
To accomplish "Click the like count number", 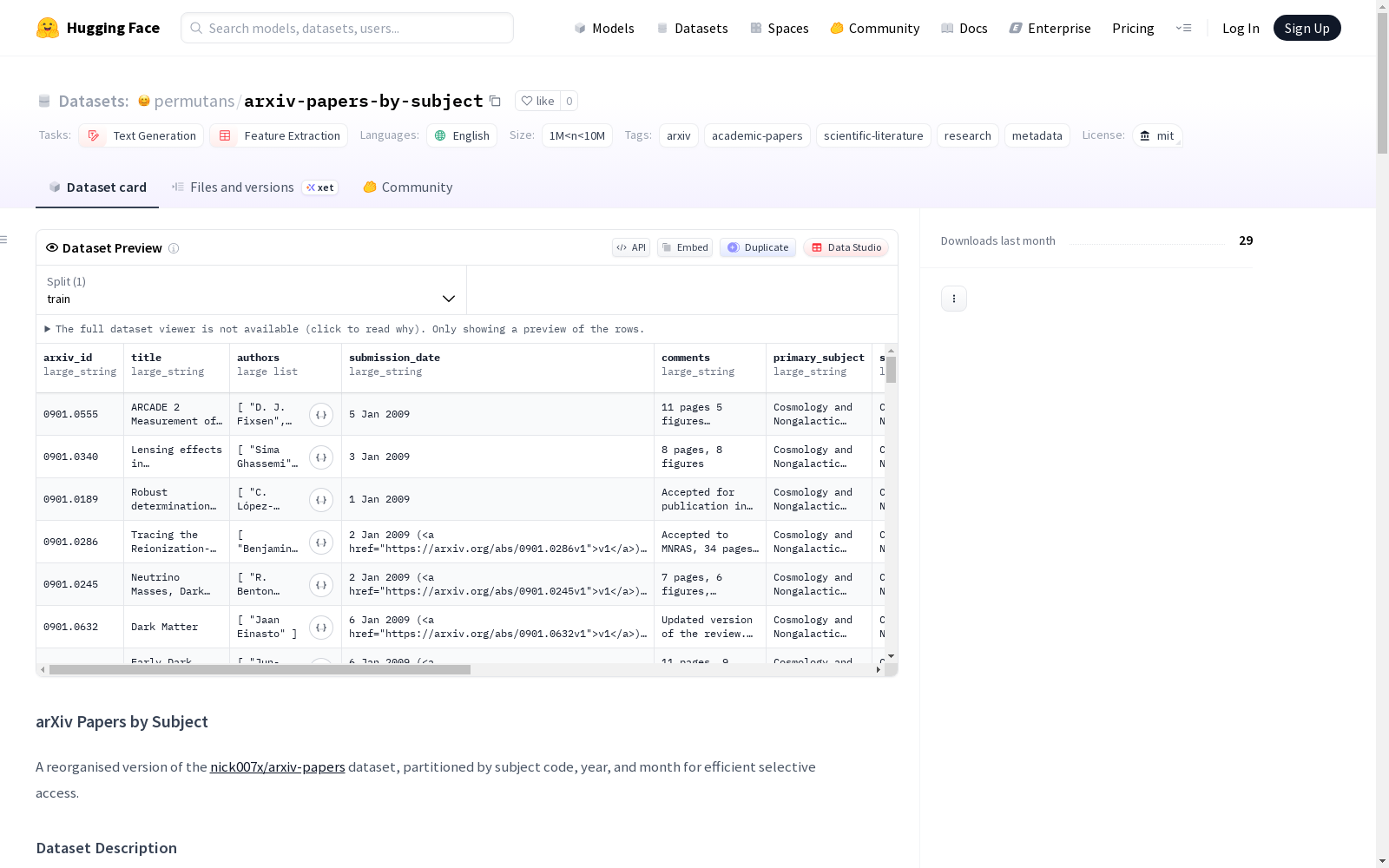I will (x=569, y=101).
